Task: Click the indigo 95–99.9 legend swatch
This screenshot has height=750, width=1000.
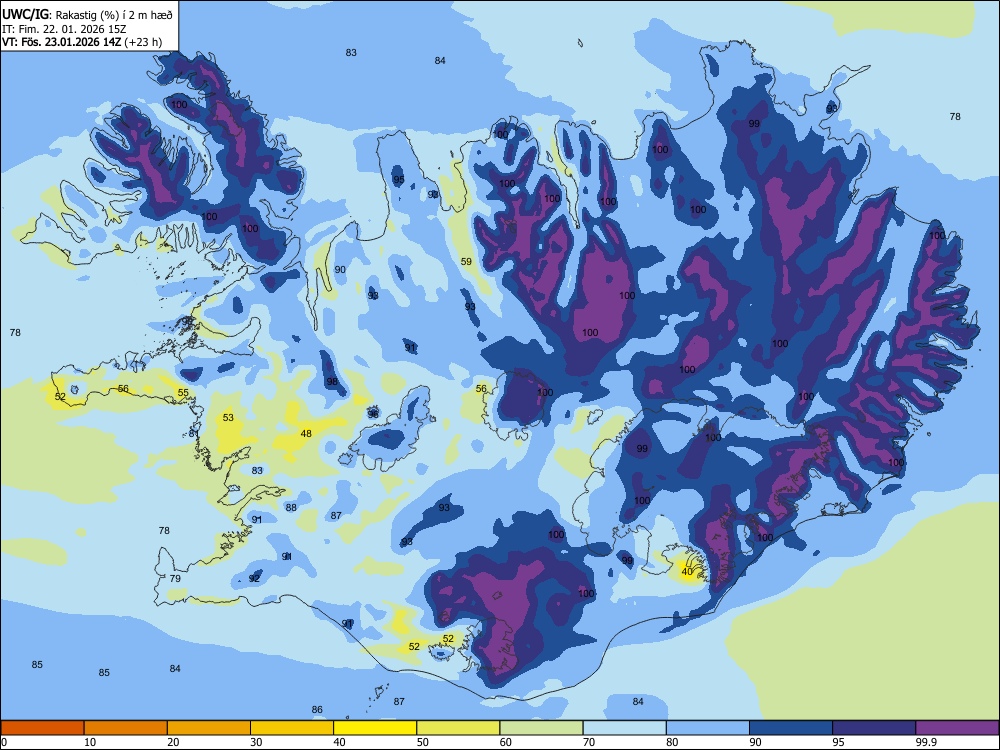Action: coord(874,728)
